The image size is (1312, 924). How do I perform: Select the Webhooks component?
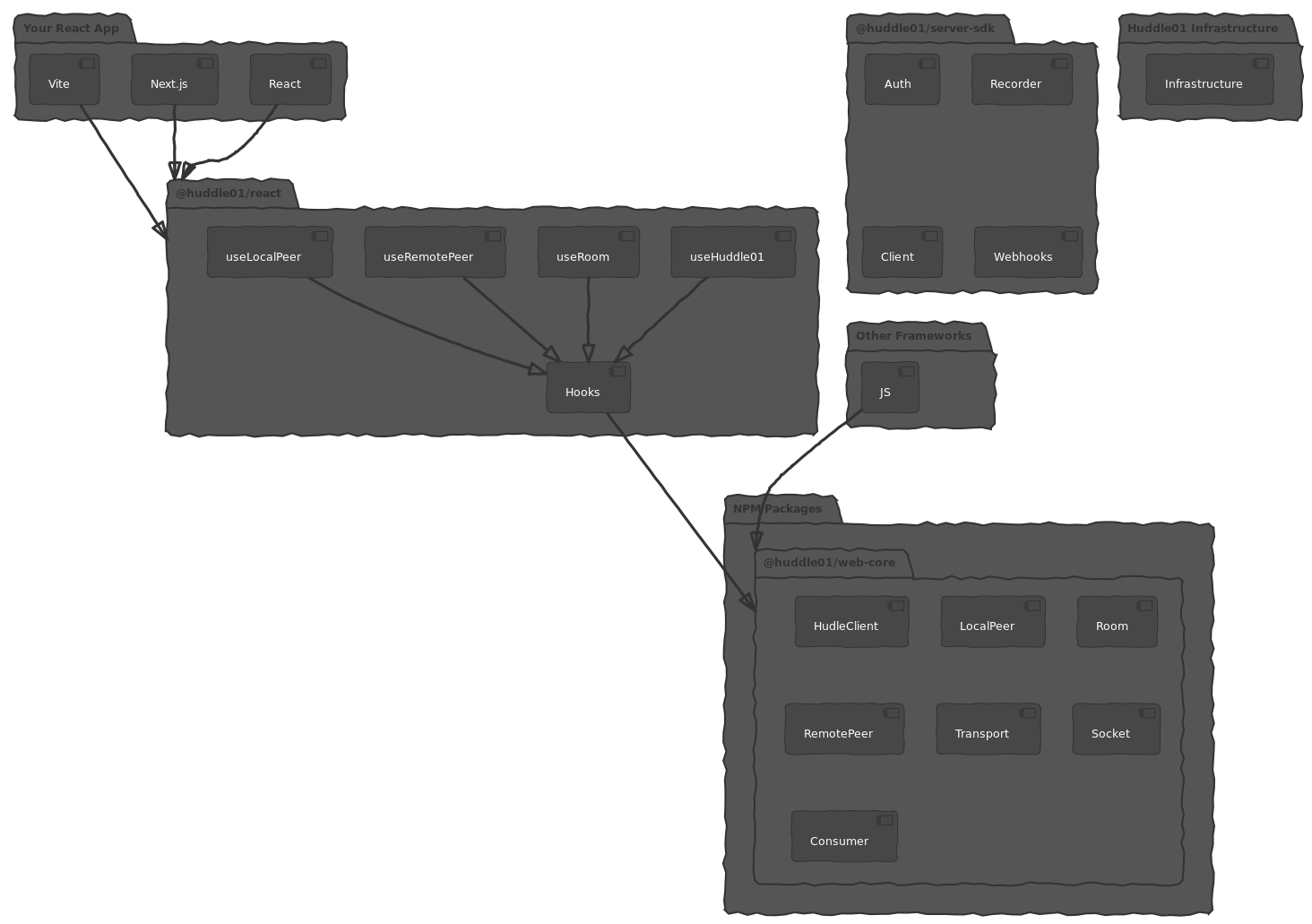(x=1029, y=252)
